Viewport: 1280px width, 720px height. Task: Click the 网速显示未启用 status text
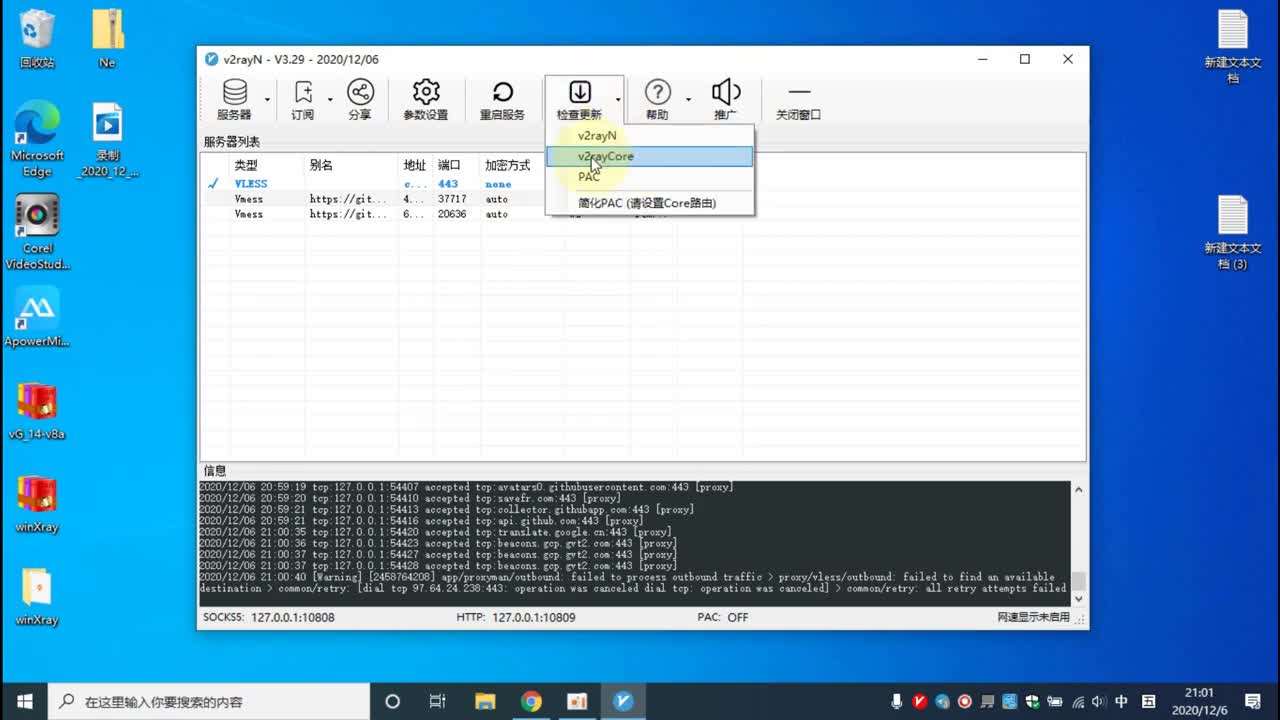[1033, 617]
